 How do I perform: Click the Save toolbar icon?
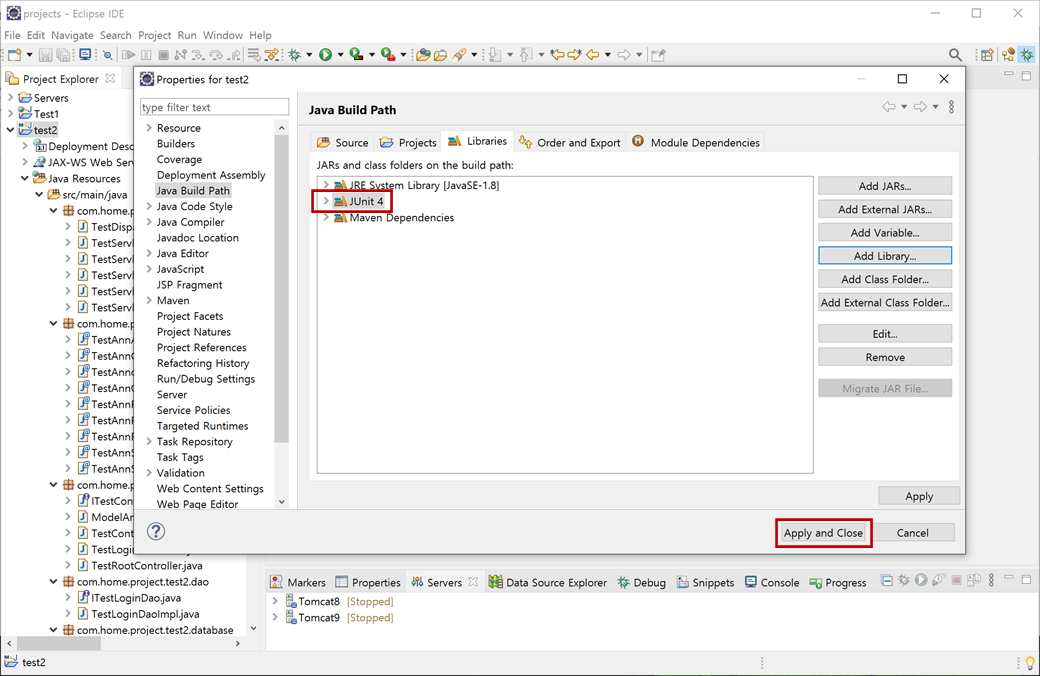point(45,55)
